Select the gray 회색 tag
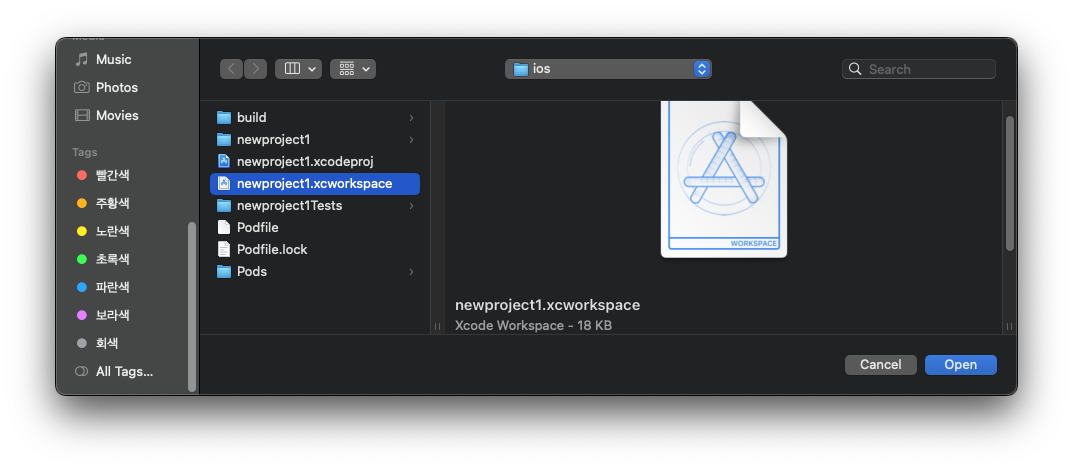Screen dimensions: 1073x469 pos(99,344)
